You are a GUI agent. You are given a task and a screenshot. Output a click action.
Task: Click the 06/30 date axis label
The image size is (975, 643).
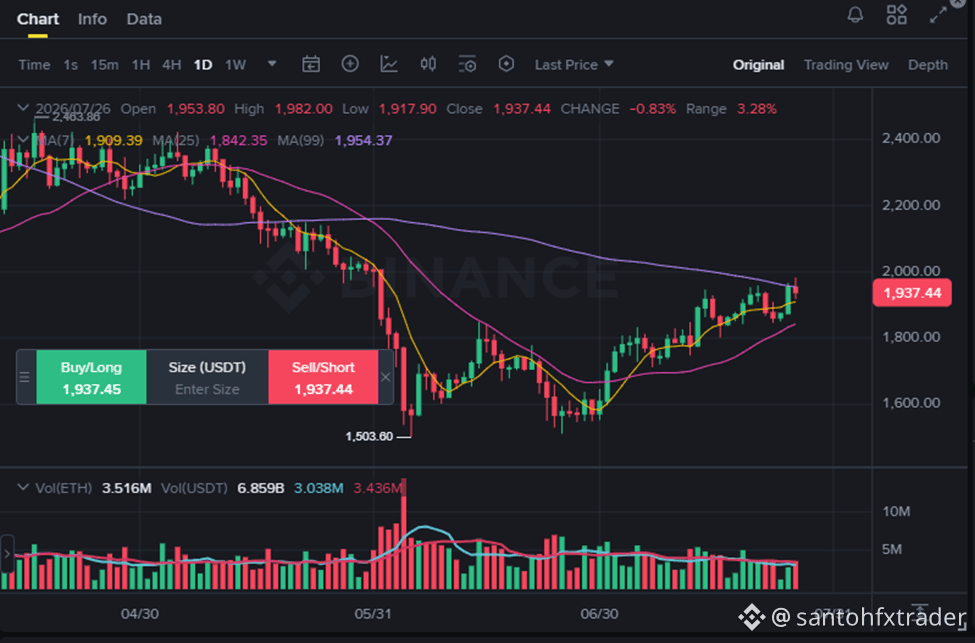pos(599,614)
